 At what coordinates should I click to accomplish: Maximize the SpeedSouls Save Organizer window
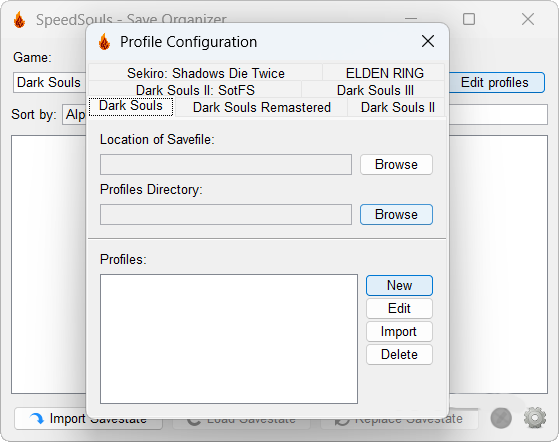[x=469, y=19]
